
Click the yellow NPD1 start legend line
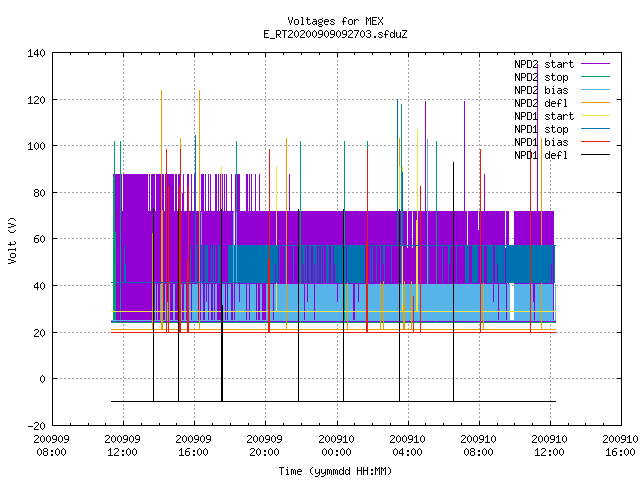pyautogui.click(x=595, y=116)
